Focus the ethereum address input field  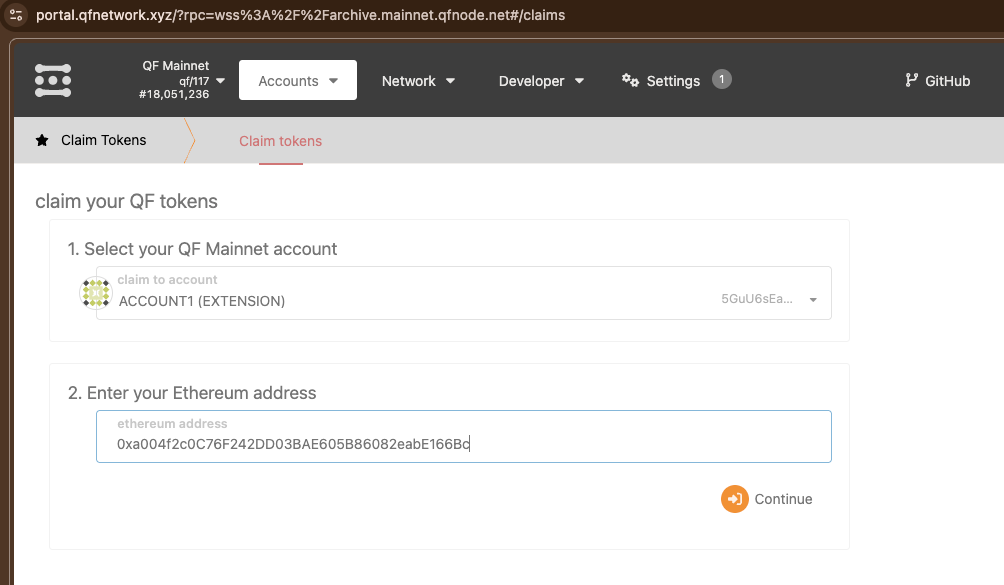pos(463,443)
